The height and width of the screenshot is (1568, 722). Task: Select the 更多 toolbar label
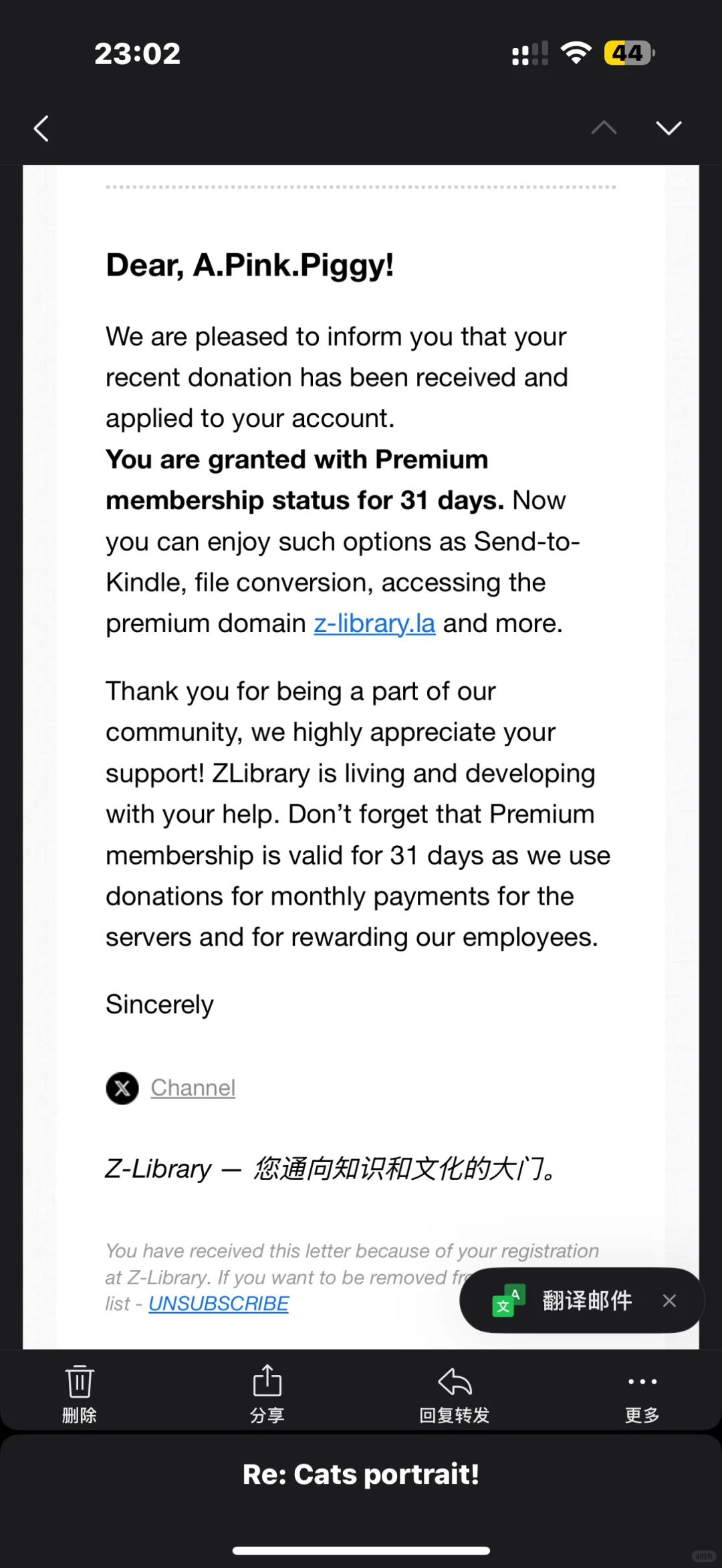(x=642, y=1415)
